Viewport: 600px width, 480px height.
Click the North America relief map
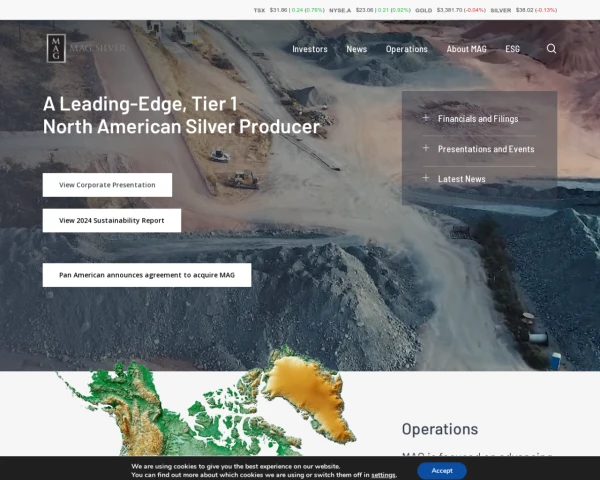pos(207,402)
